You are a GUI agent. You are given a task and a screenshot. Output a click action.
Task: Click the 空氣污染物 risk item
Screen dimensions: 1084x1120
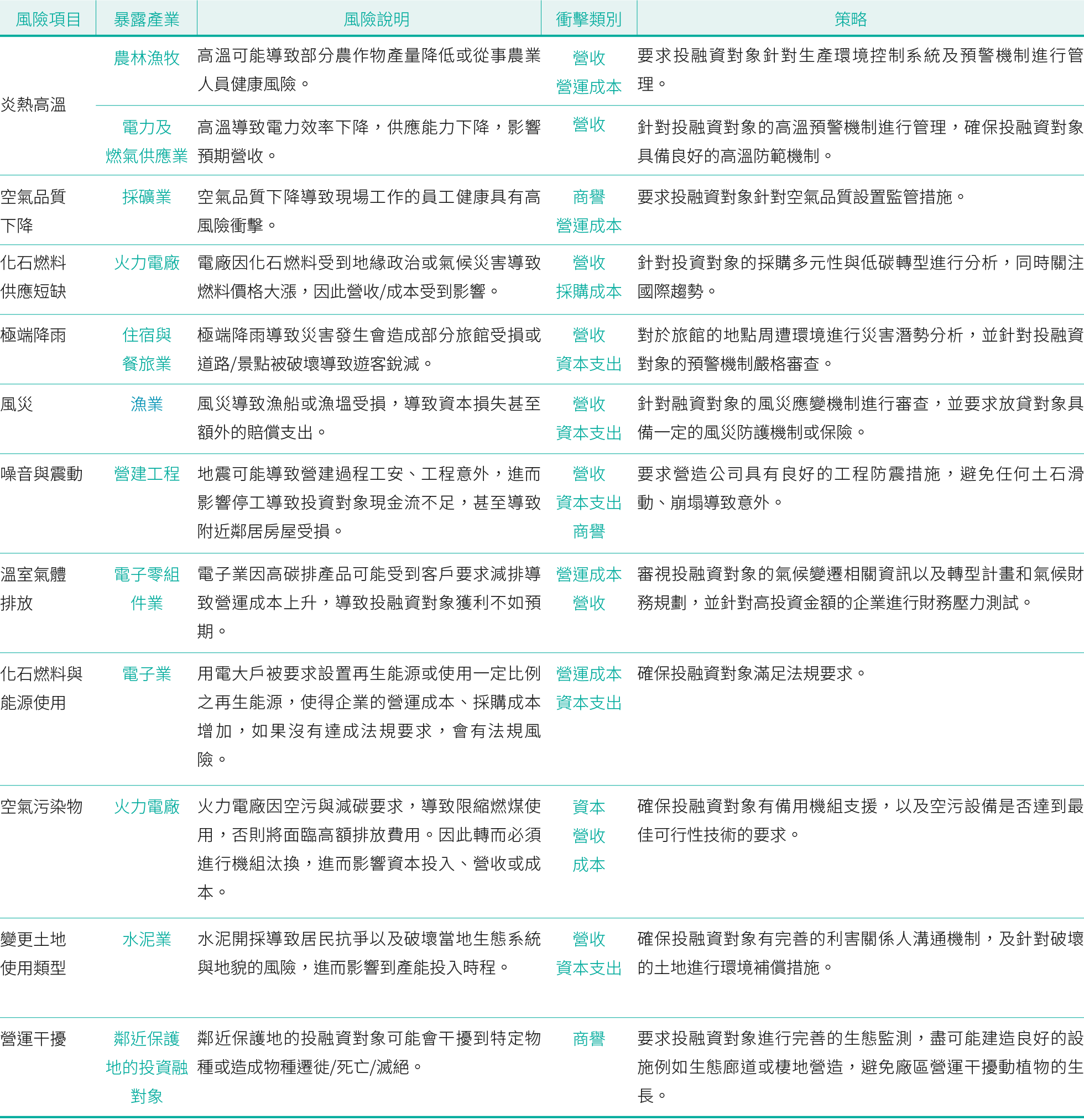click(x=41, y=807)
